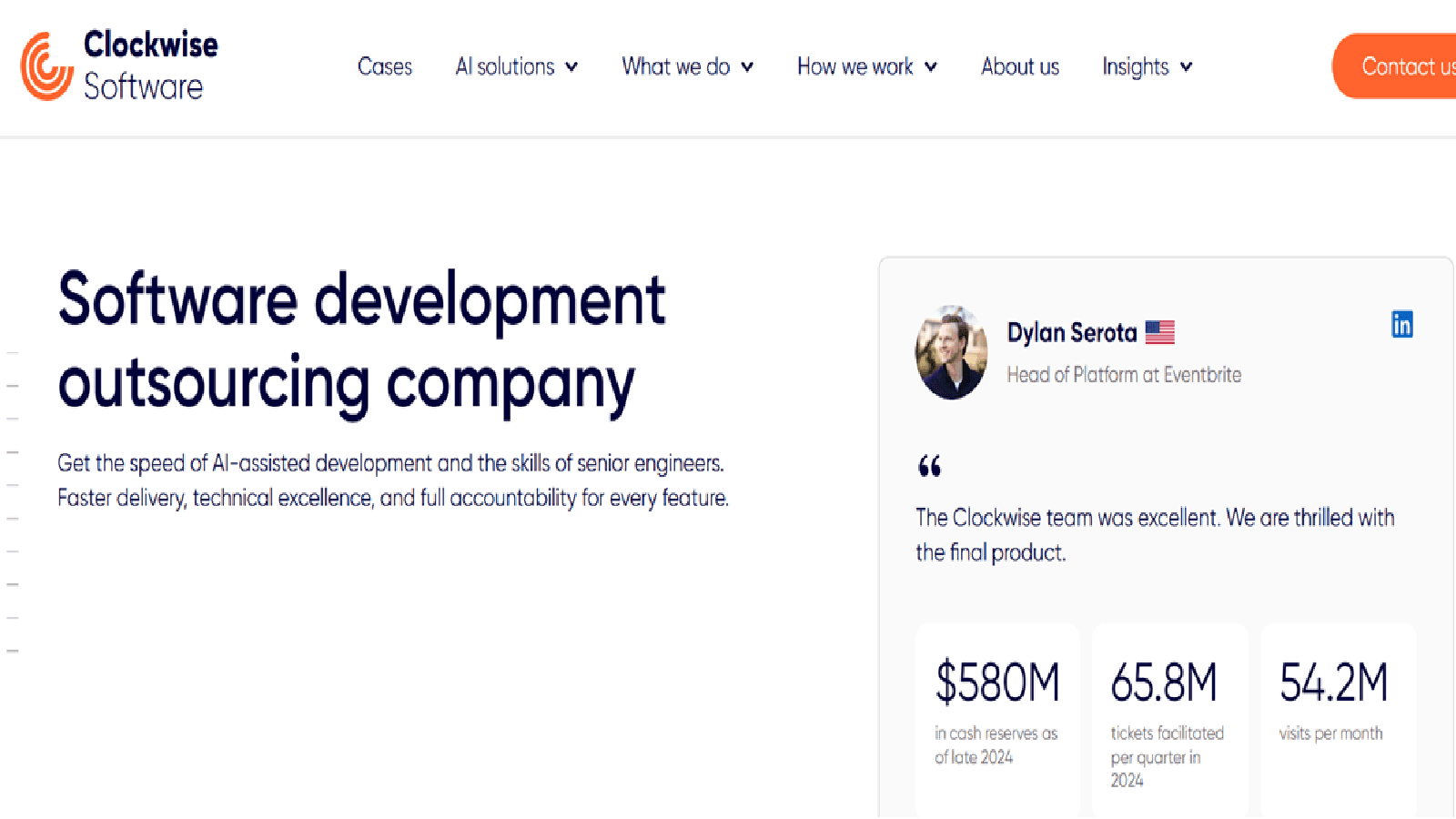Click the $580M cash reserves stat card

click(997, 719)
